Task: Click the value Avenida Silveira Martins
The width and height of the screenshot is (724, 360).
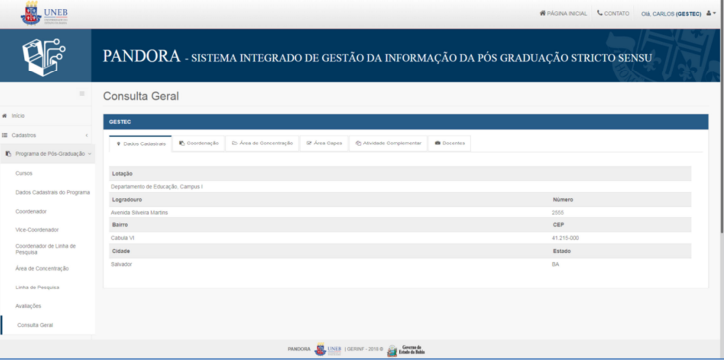Action: click(139, 213)
